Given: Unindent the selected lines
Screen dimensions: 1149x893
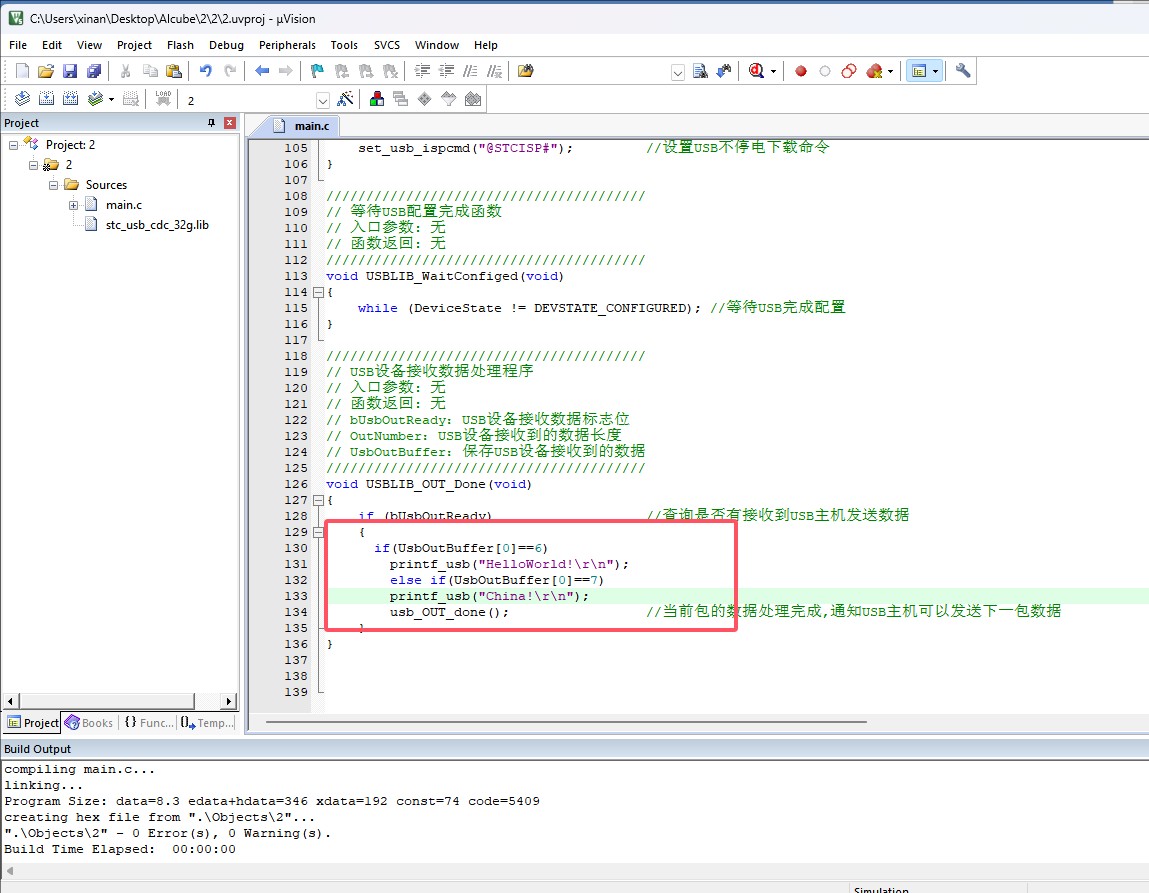Looking at the screenshot, I should 446,71.
